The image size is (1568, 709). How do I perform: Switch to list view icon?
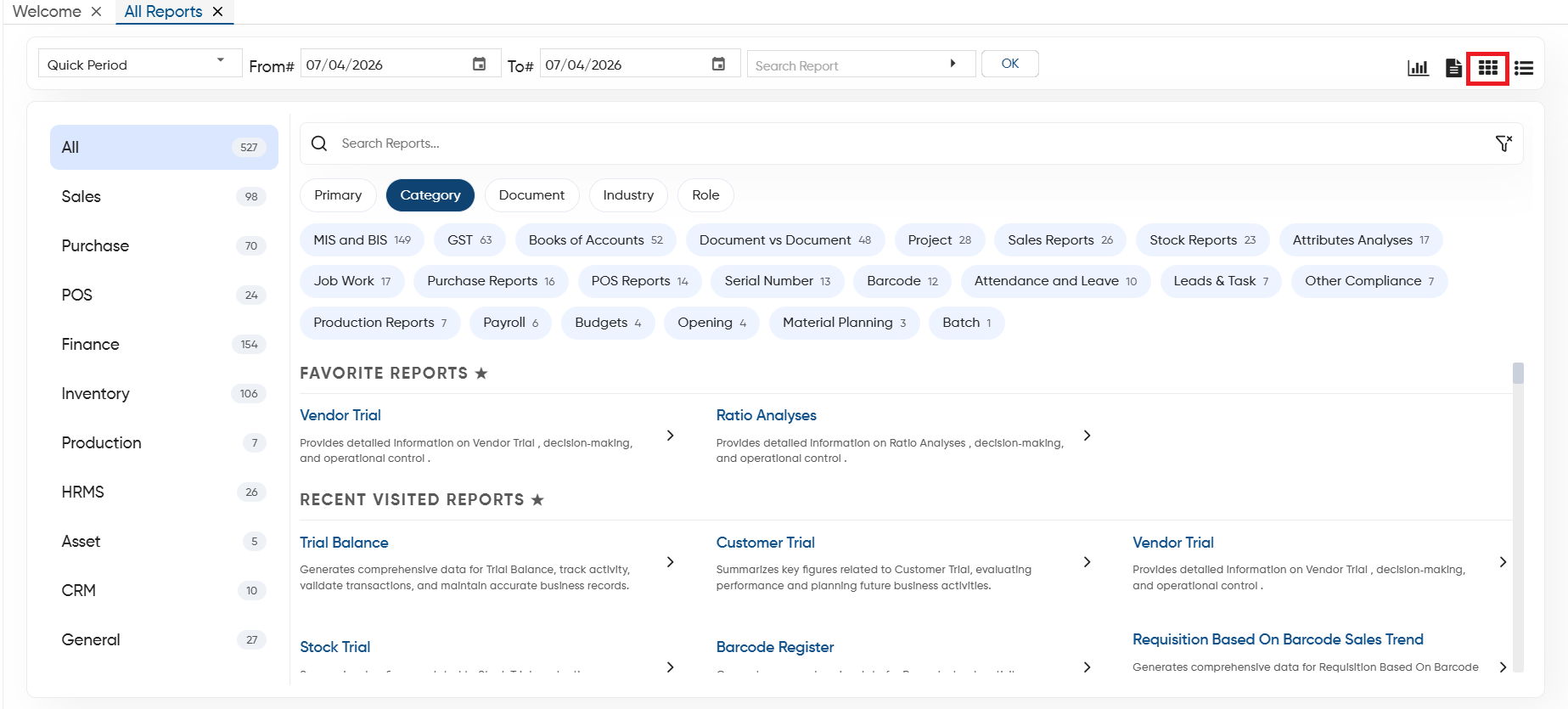1524,68
